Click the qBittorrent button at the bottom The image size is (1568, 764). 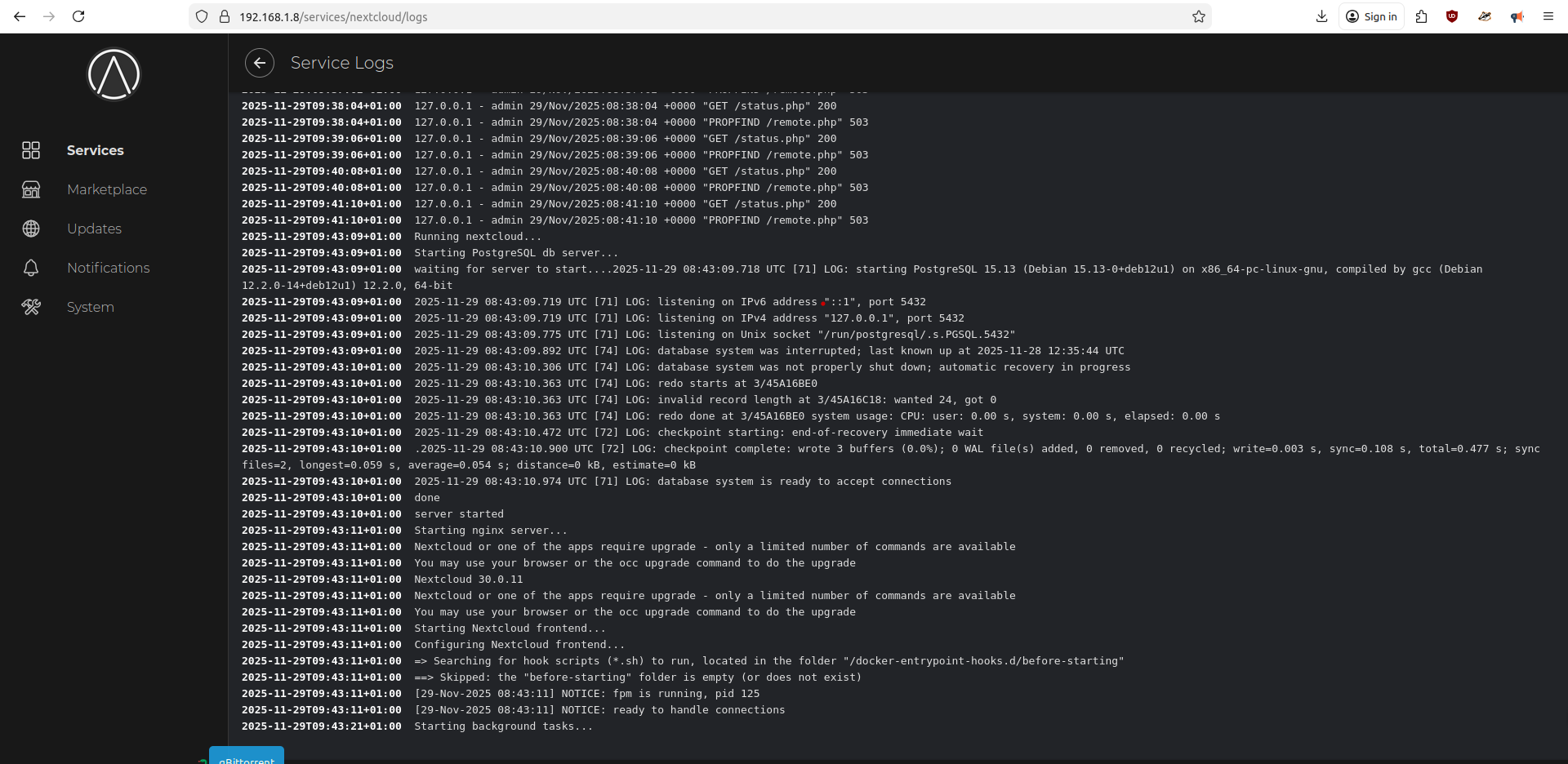[247, 757]
